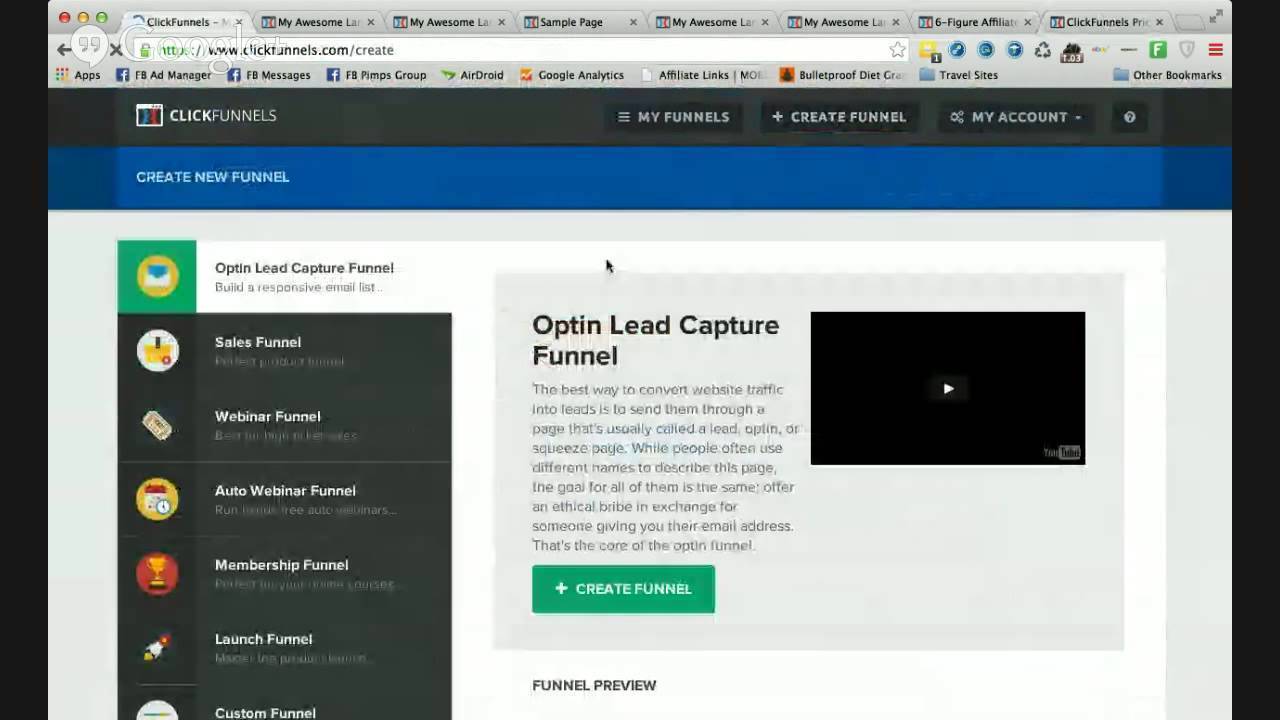Click the yellow note extension icon
The image size is (1280, 720).
tap(929, 50)
